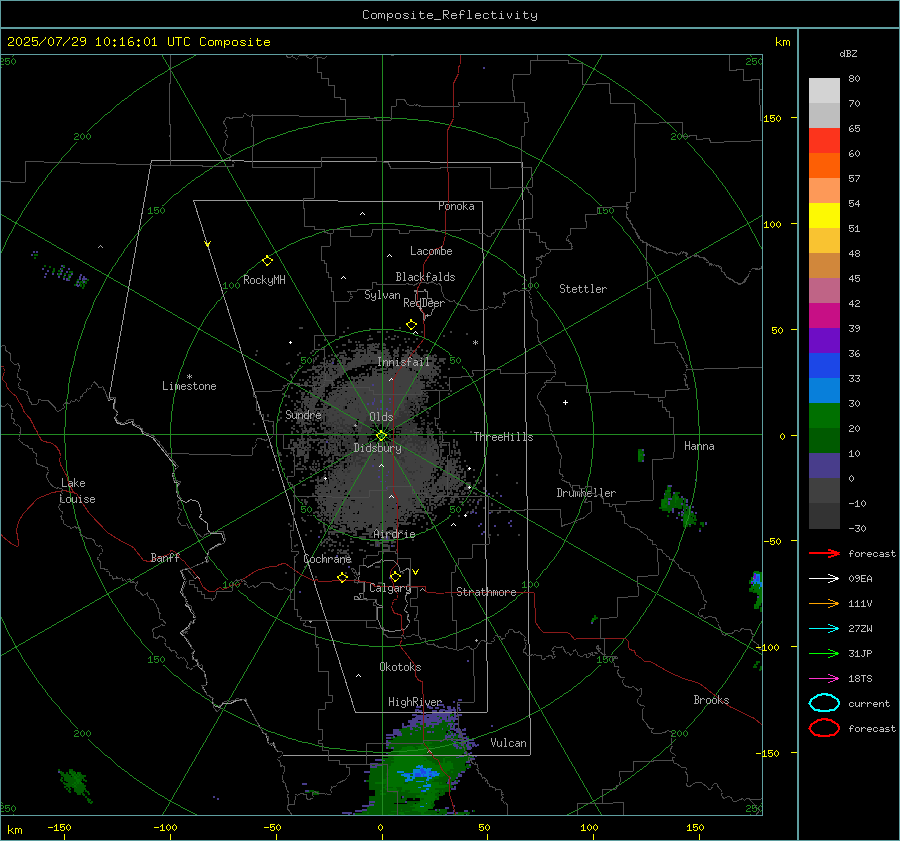Click the magenta swatch in the dBZ scale
The image size is (900, 841).
(x=824, y=316)
